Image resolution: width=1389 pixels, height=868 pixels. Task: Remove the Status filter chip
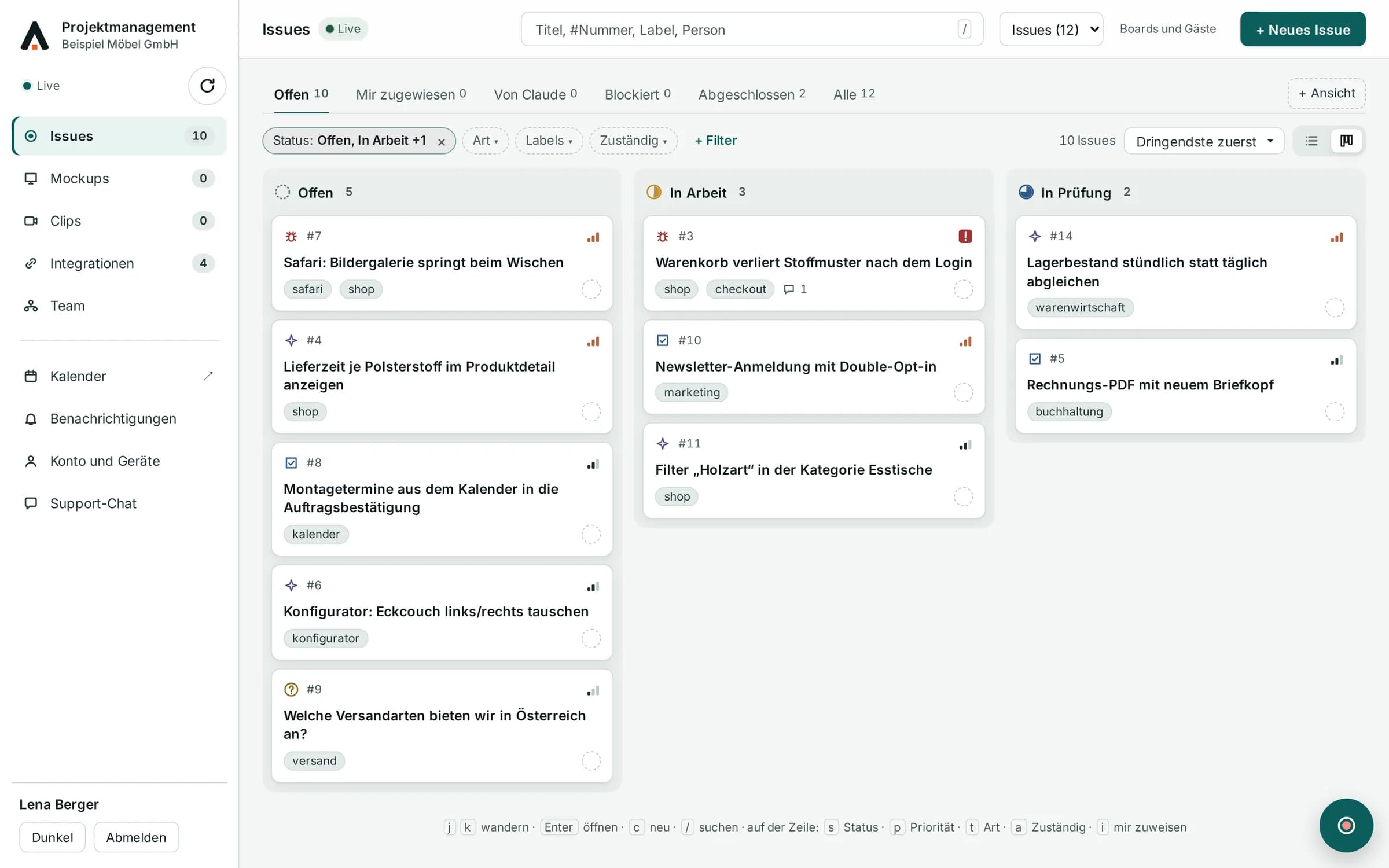[442, 142]
